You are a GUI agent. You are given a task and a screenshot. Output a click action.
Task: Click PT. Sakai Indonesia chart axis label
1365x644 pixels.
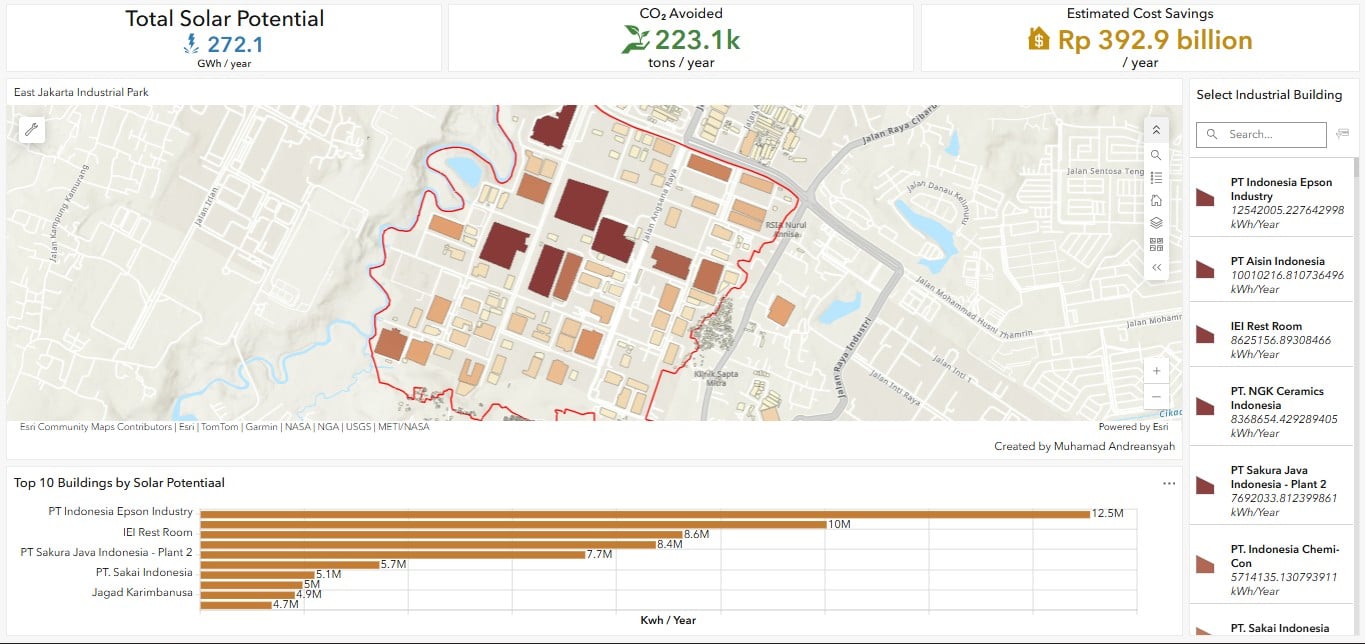pyautogui.click(x=144, y=573)
